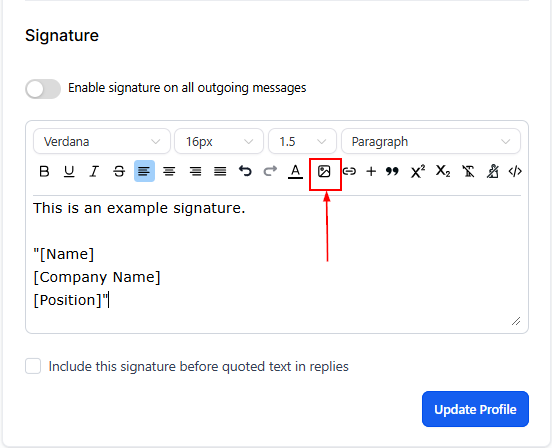Align text left
Screen dimensions: 552x448
(144, 171)
